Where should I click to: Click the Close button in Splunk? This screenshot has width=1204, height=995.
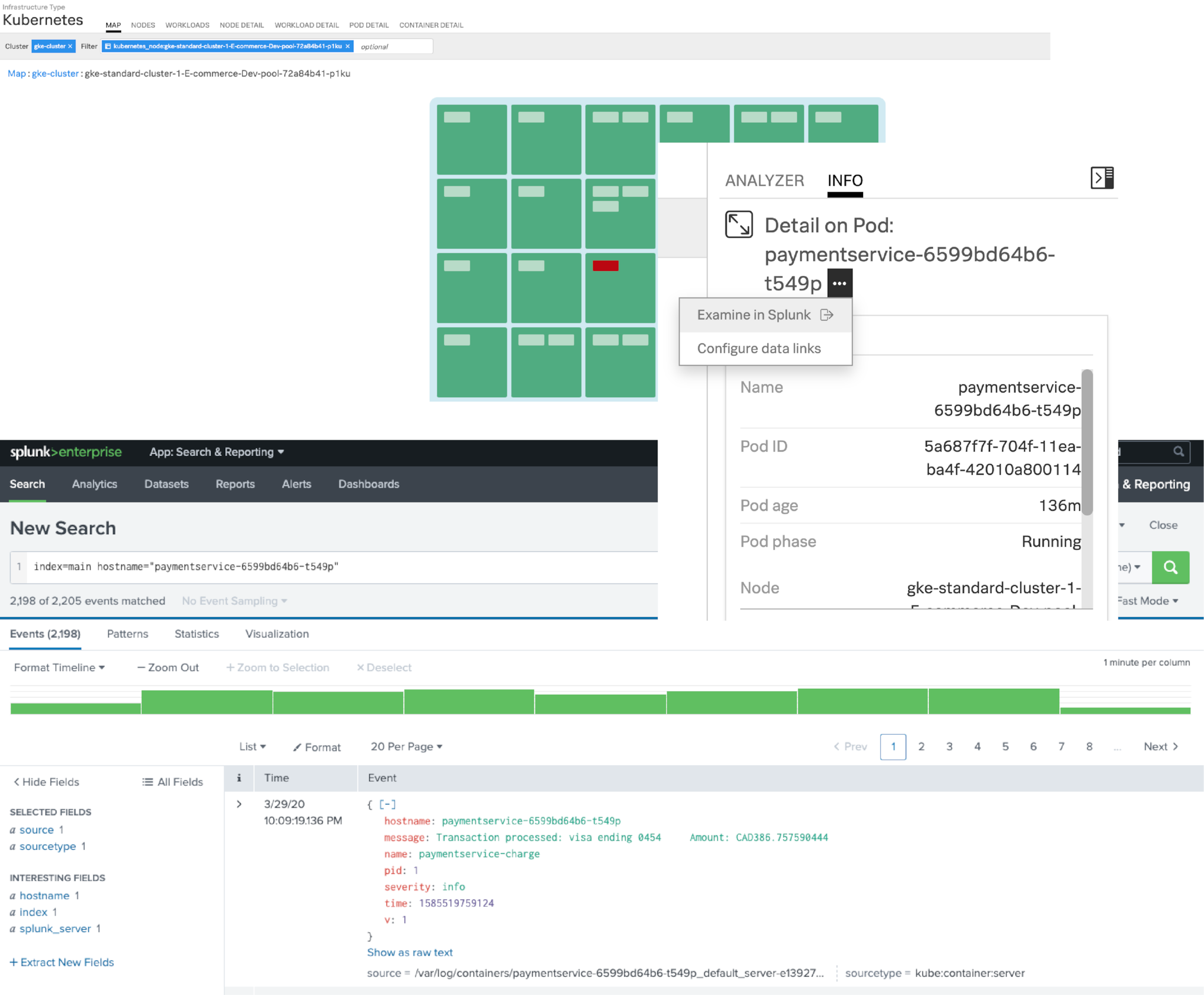tap(1163, 525)
